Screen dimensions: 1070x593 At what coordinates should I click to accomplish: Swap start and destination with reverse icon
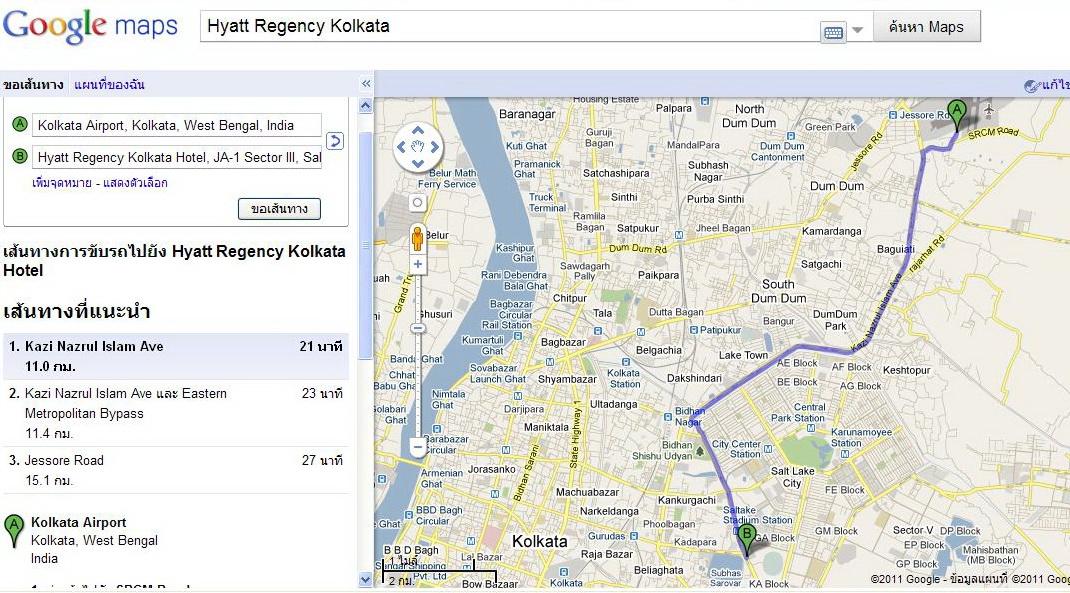(334, 141)
